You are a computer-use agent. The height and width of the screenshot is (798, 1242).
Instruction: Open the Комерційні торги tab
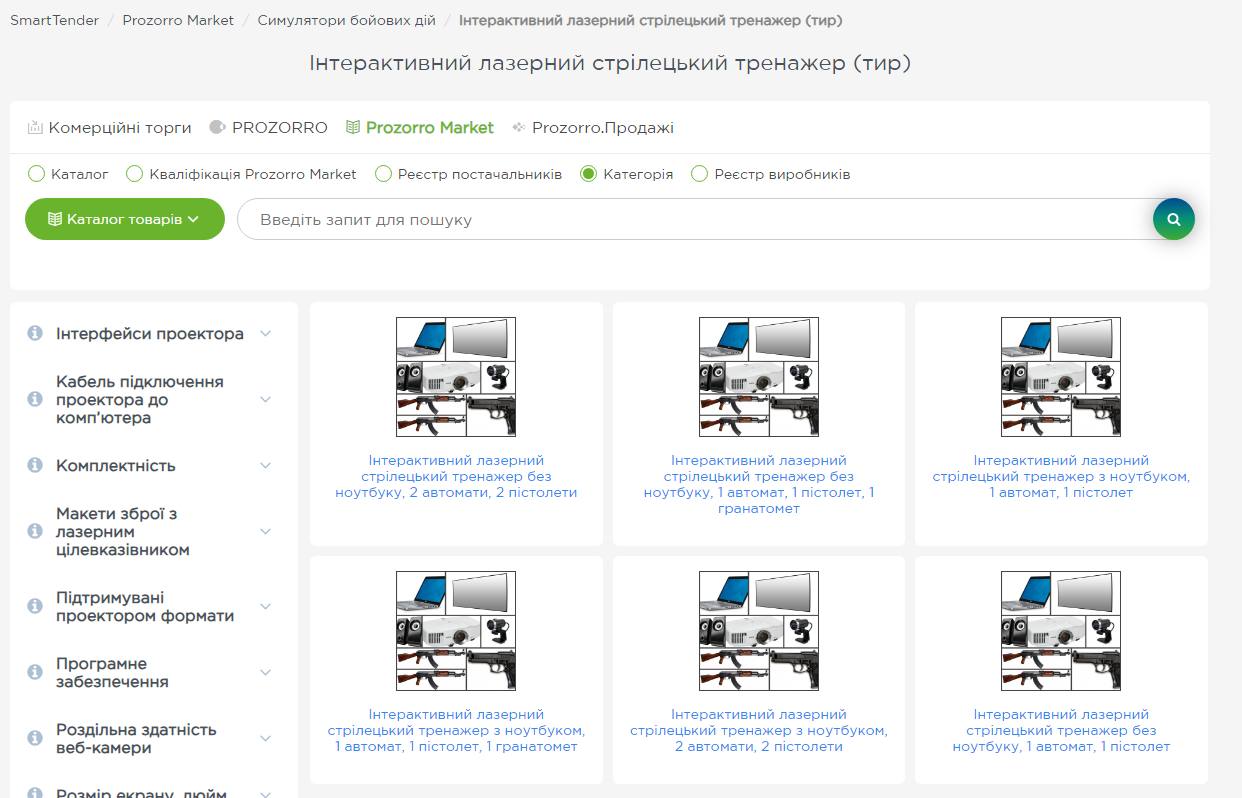(109, 128)
